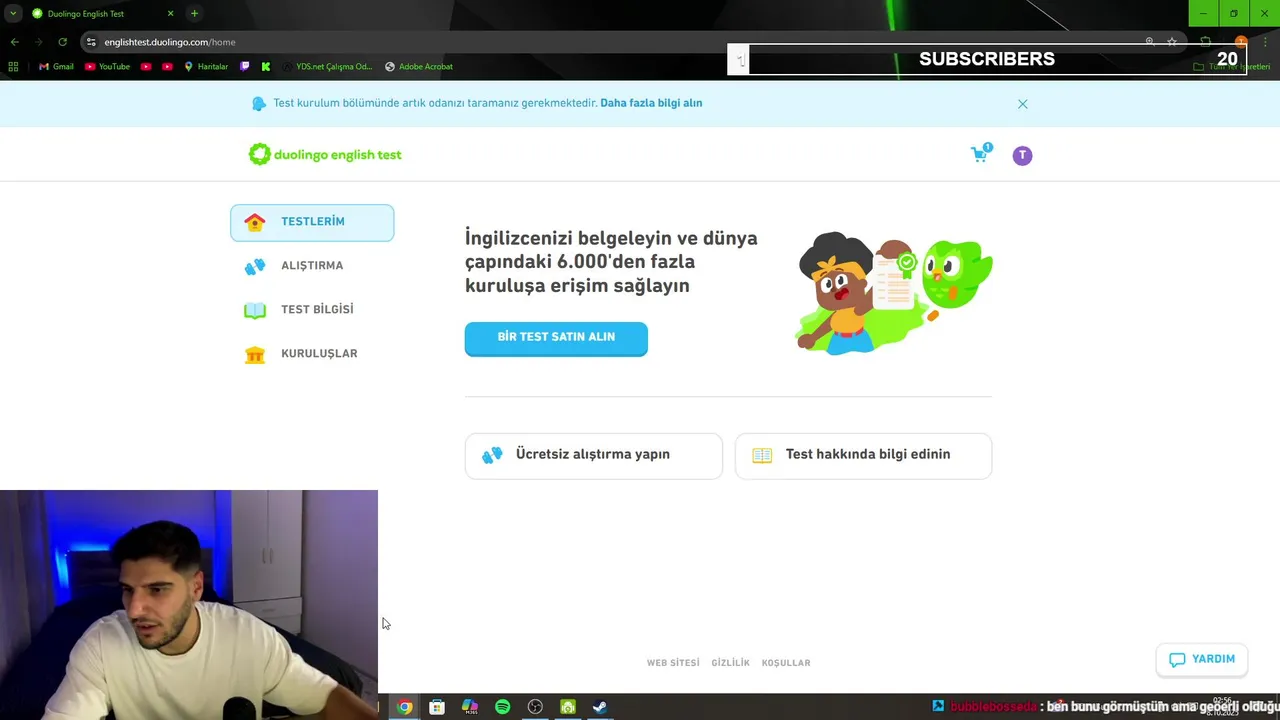Open the shopping cart icon
The width and height of the screenshot is (1280, 720).
point(980,154)
